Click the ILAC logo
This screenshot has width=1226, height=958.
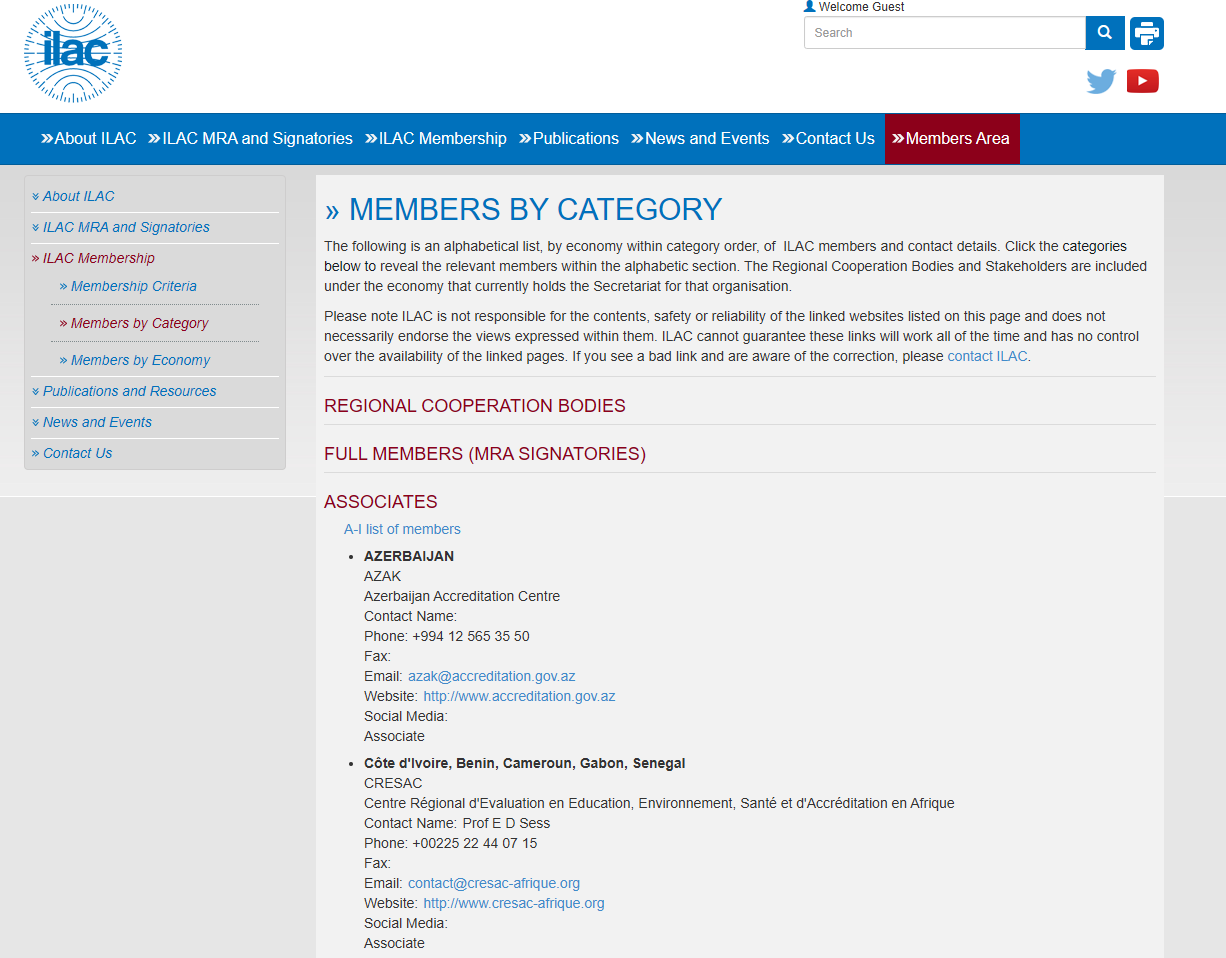73,53
